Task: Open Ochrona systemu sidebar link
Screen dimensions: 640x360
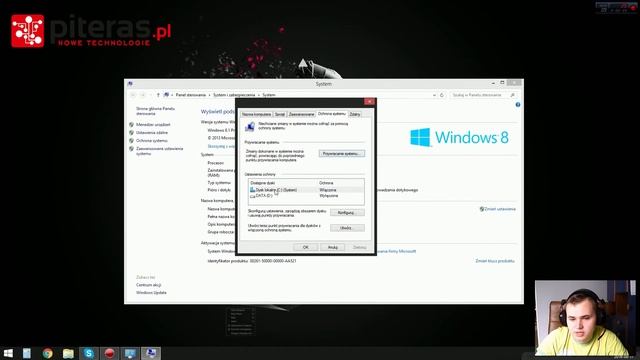Action: coord(151,141)
